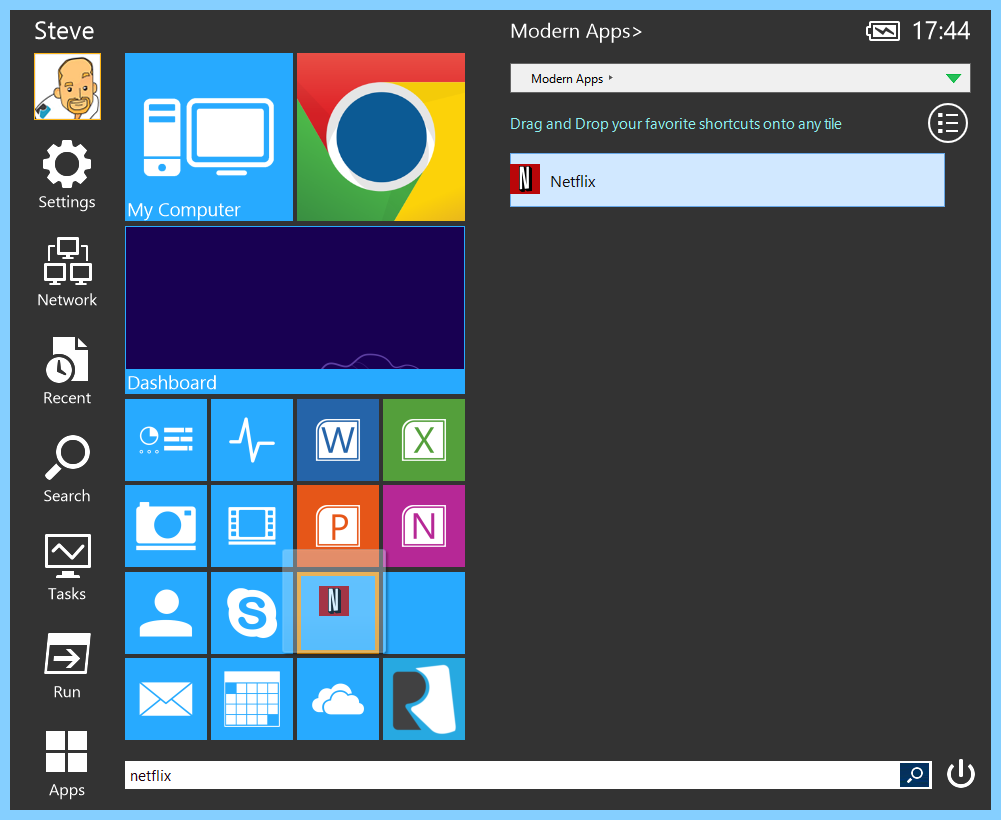The image size is (1001, 820).
Task: Open the R logo tile
Action: click(x=424, y=699)
